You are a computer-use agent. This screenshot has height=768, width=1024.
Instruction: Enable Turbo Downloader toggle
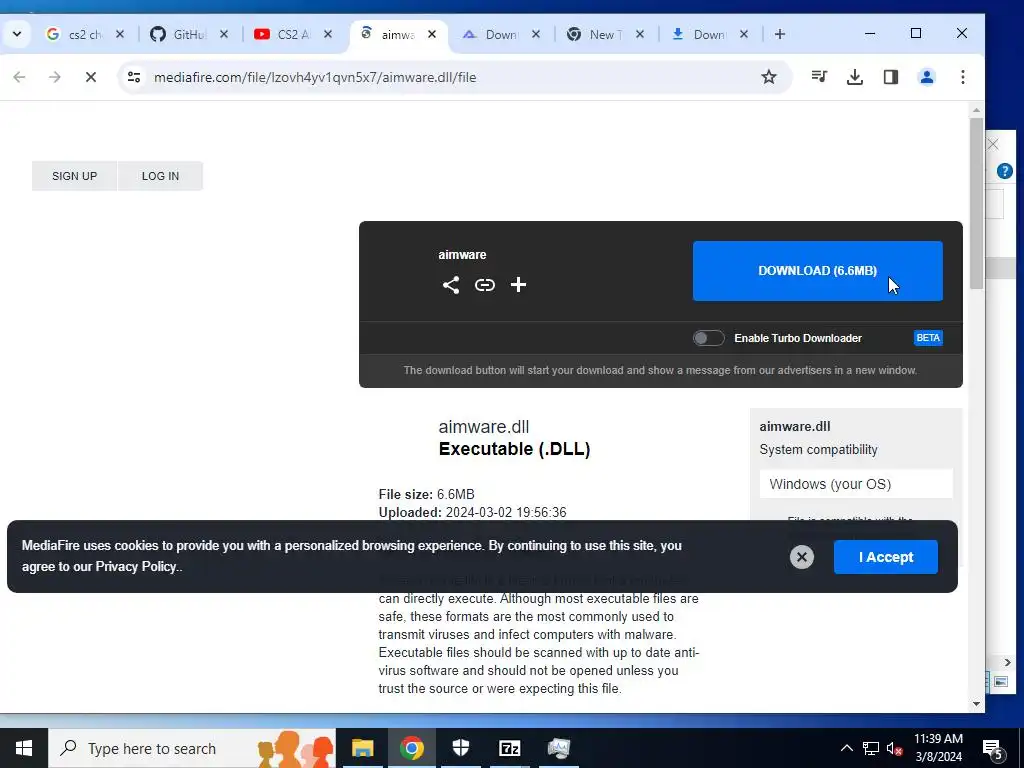[709, 338]
